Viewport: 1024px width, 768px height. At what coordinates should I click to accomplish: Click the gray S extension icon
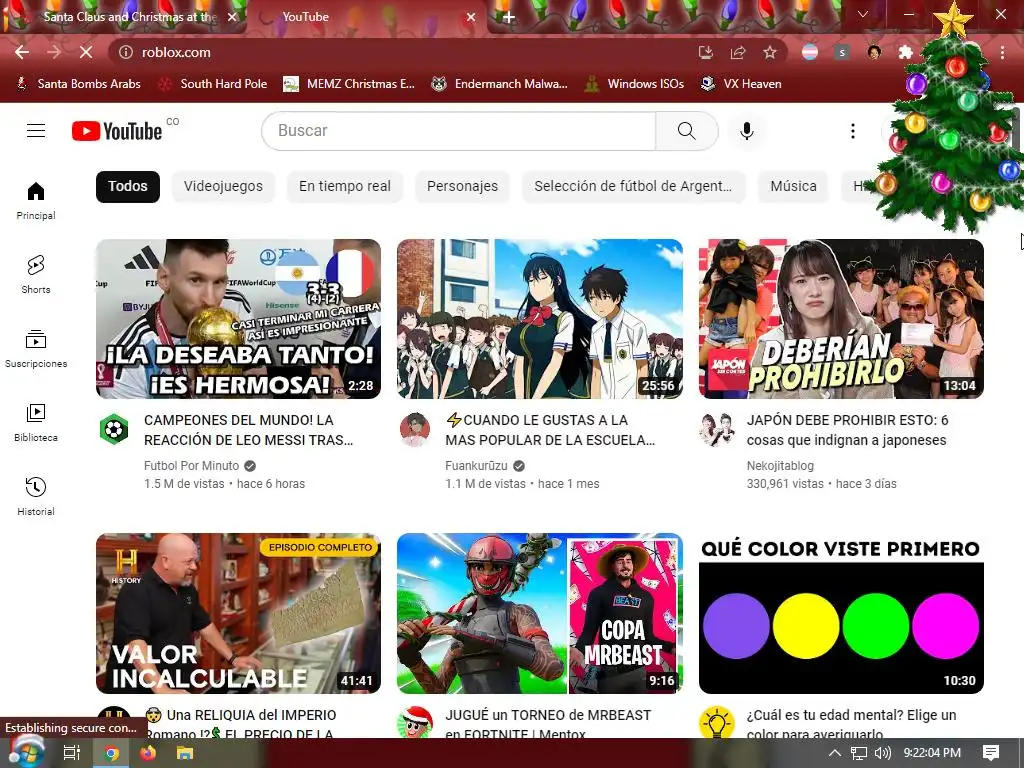coord(842,52)
